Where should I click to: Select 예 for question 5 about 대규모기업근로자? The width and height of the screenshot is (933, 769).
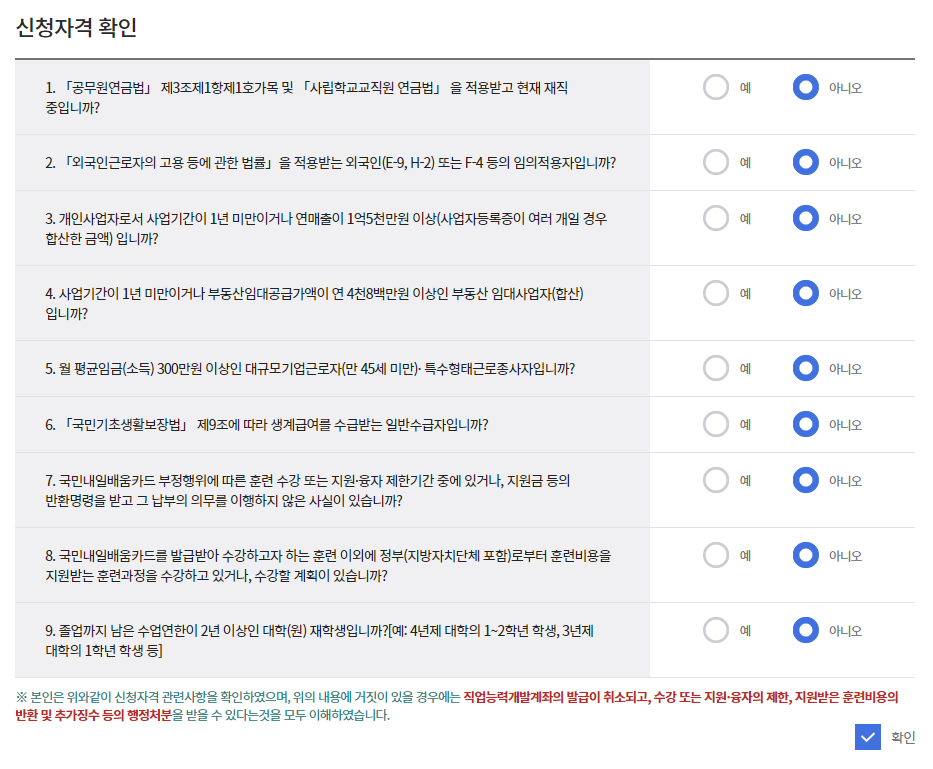click(x=716, y=368)
